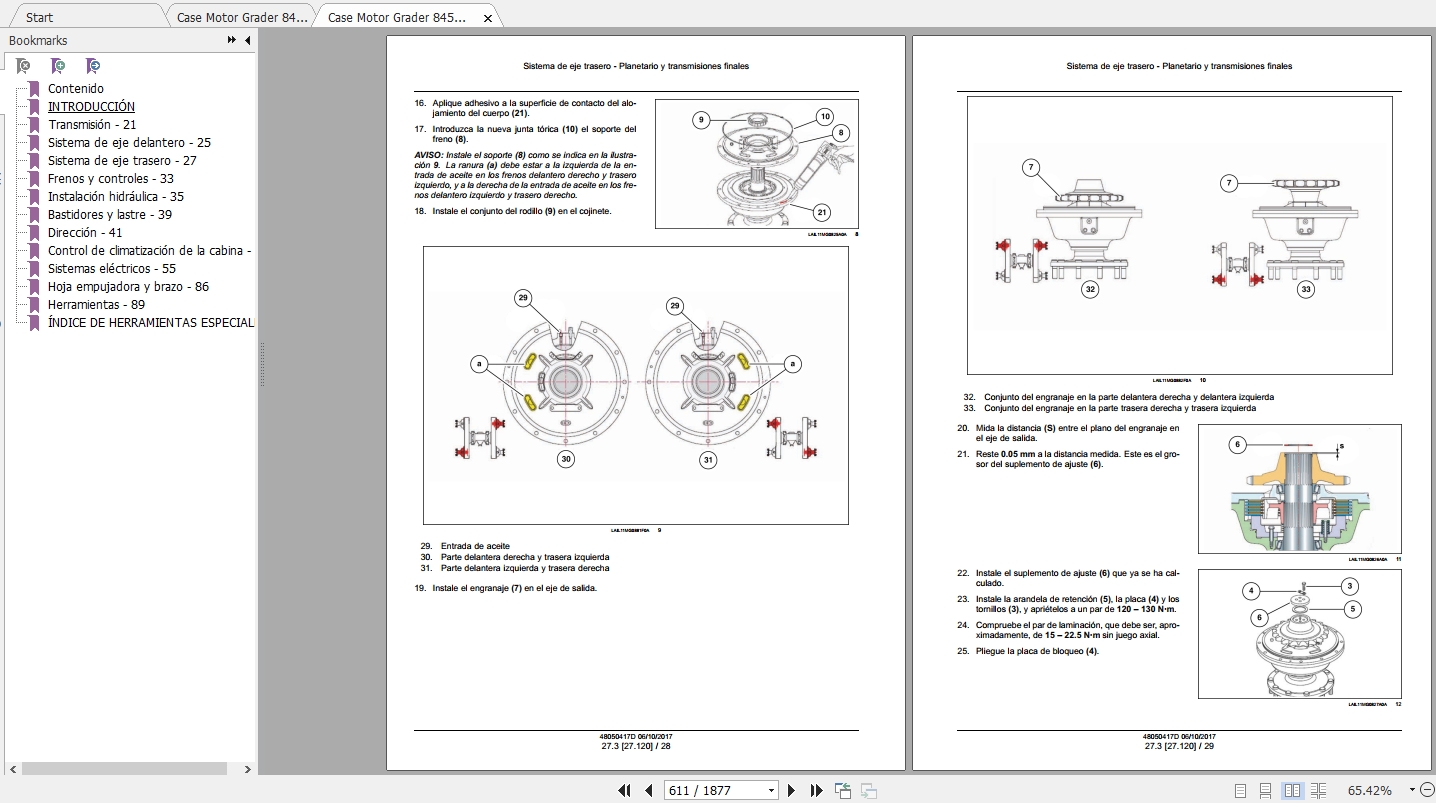Image resolution: width=1436 pixels, height=803 pixels.
Task: Open Control de climatización de la cabina bookmark
Action: coord(150,250)
